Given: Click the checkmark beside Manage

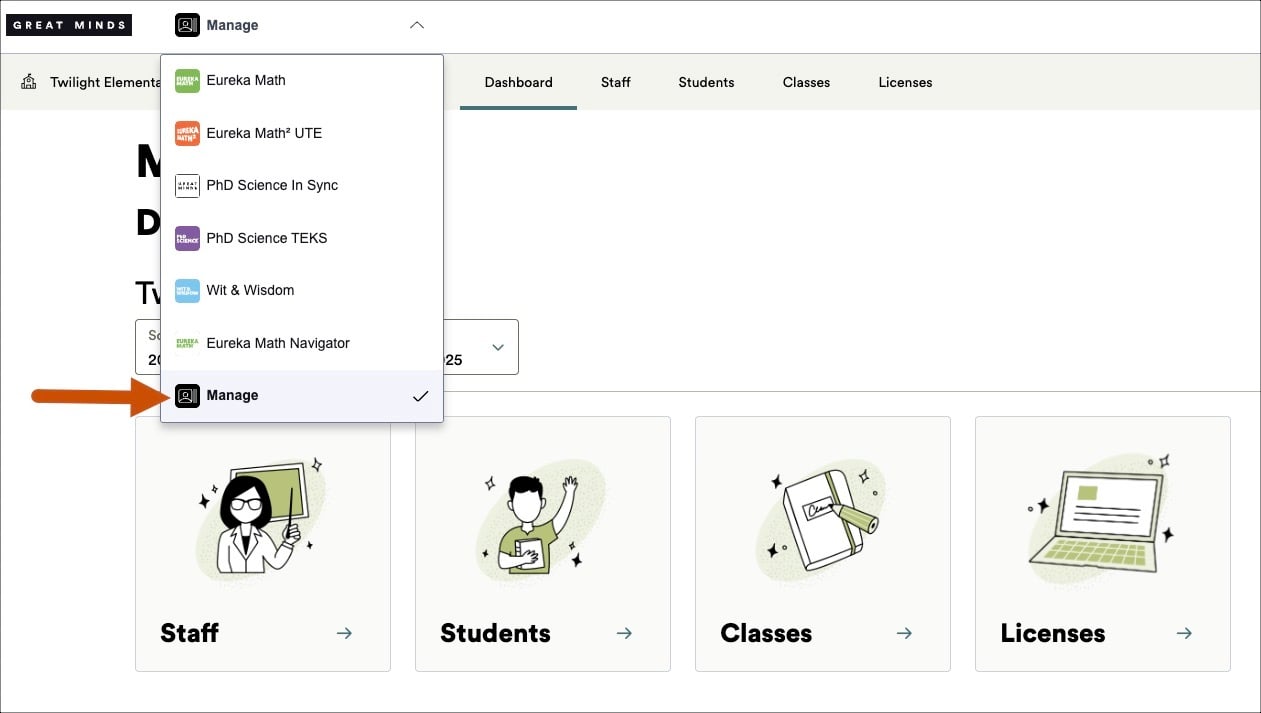Looking at the screenshot, I should (421, 396).
